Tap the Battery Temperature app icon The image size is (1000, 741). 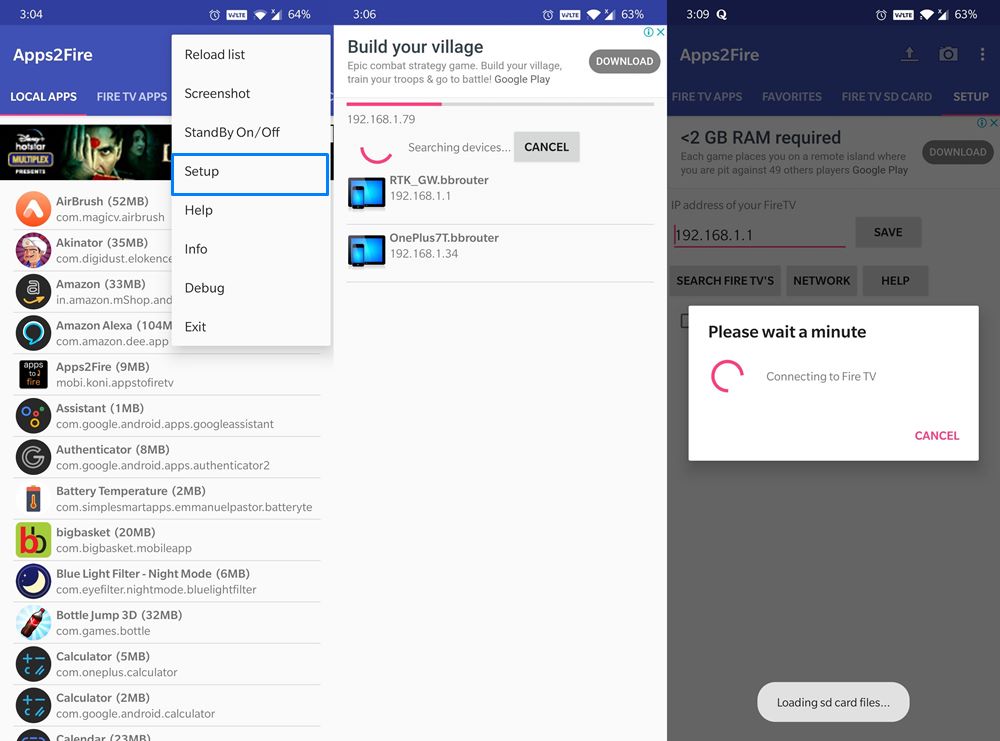33,499
